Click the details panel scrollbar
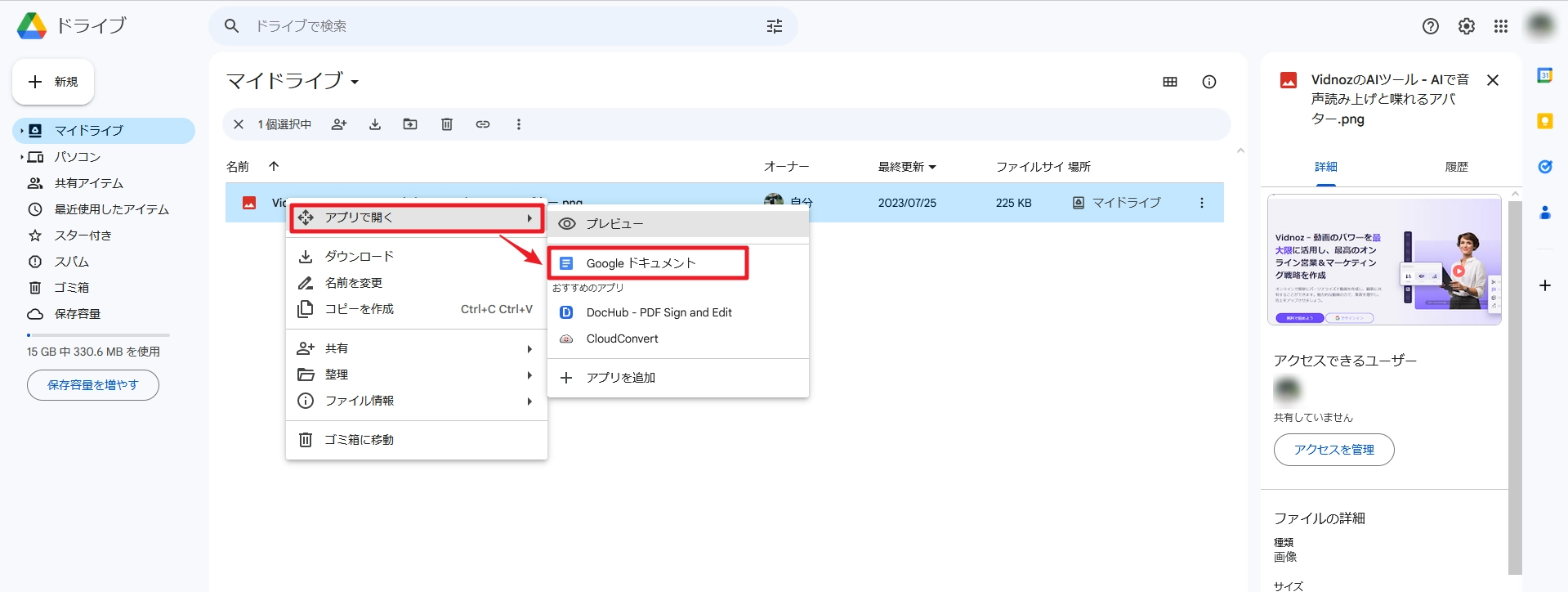 point(1515,388)
